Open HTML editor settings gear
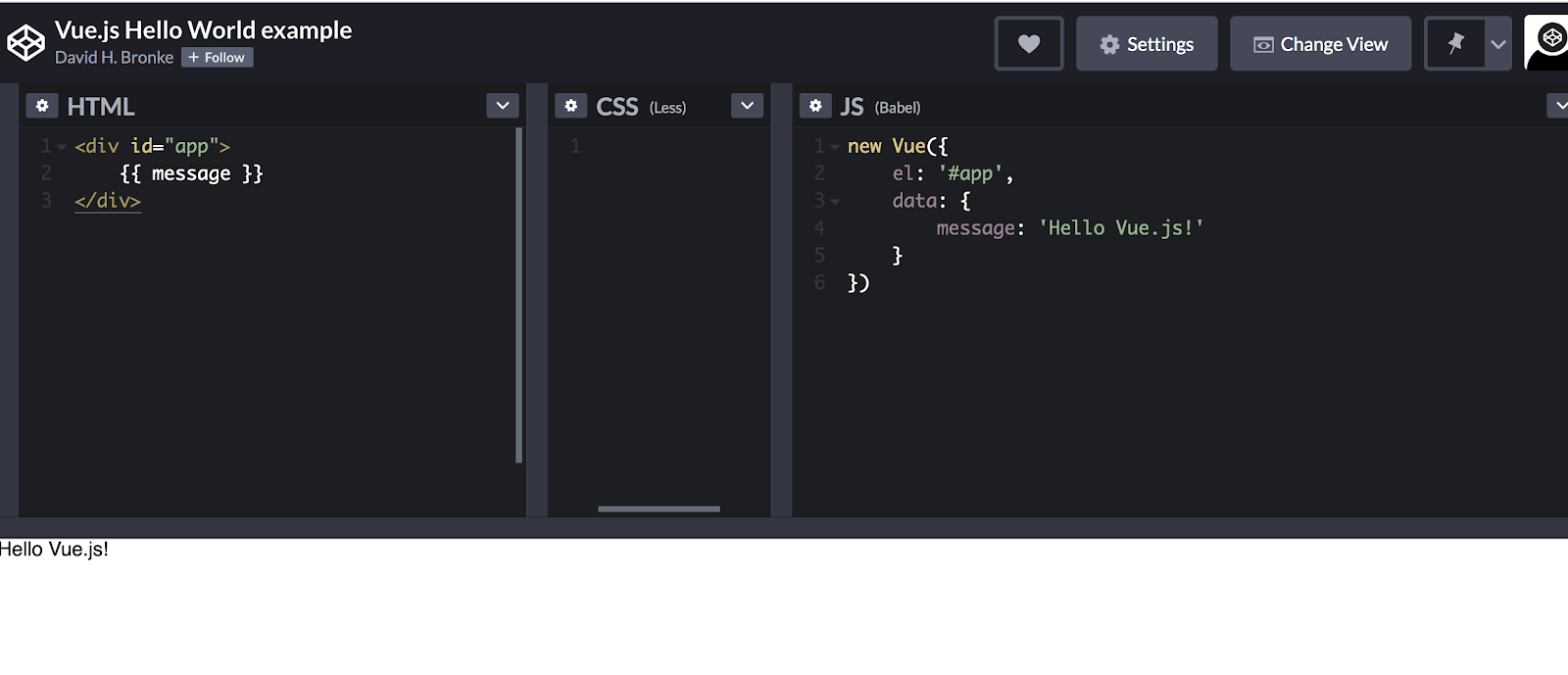This screenshot has height=675, width=1568. click(x=42, y=106)
